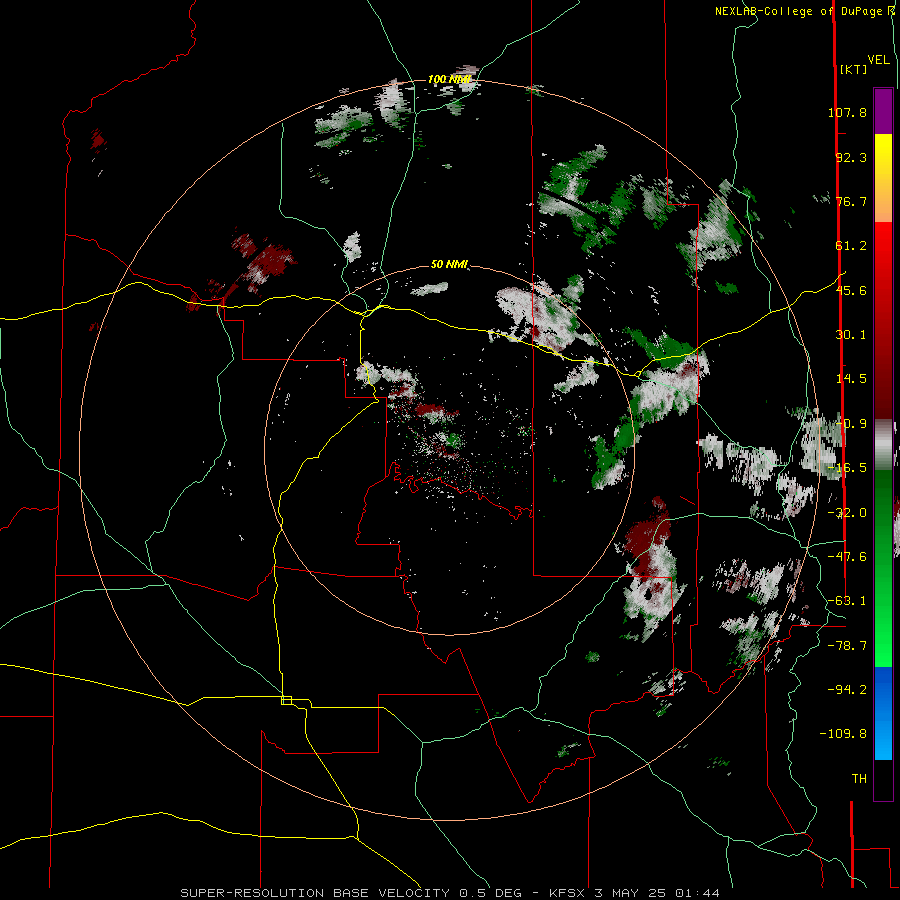The width and height of the screenshot is (900, 900).
Task: Click the 100 NMI range ring label
Action: [450, 79]
